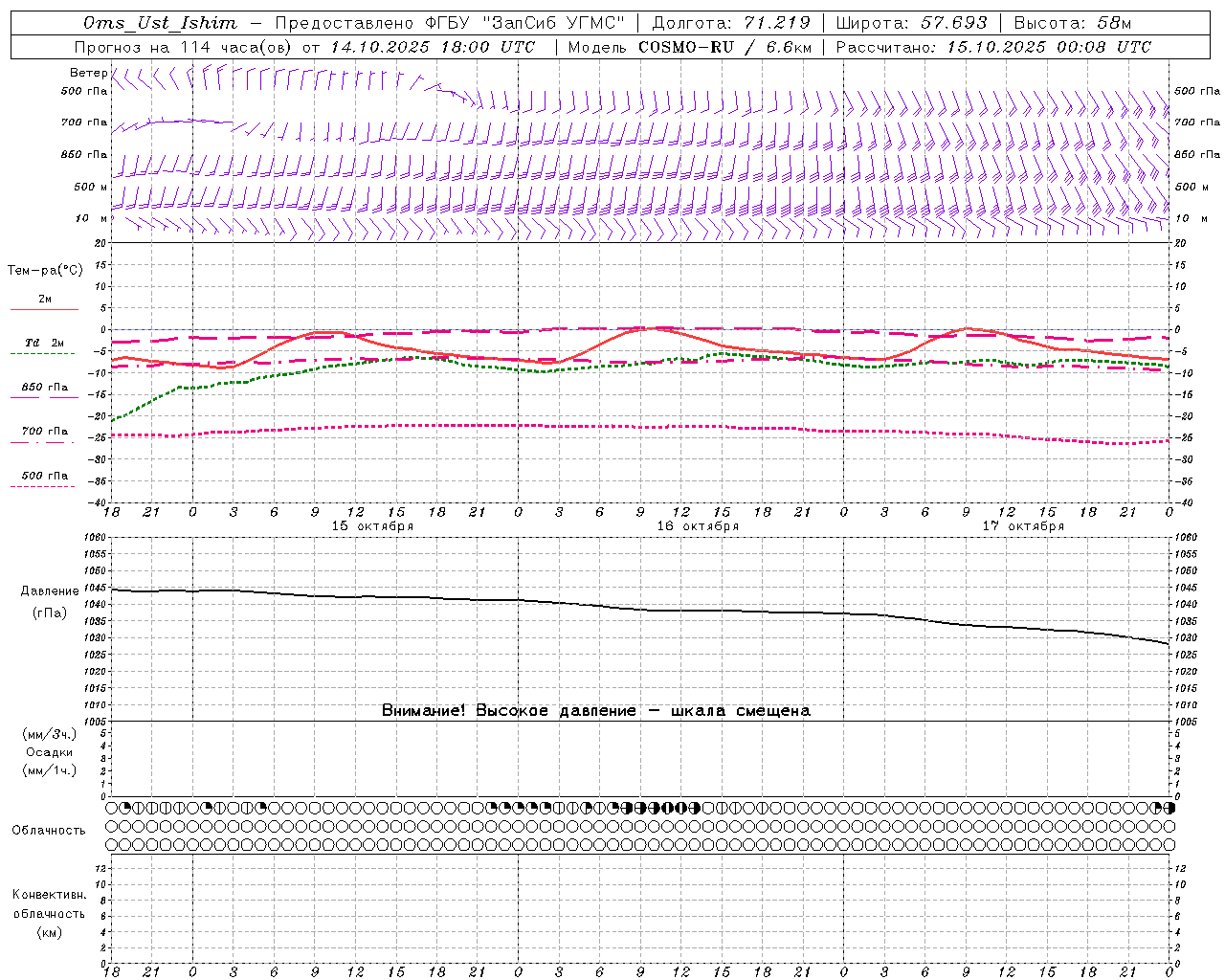Select the Прогноз на 114 часа(ов) header text
Viewport: 1225px width, 980px height.
click(184, 47)
